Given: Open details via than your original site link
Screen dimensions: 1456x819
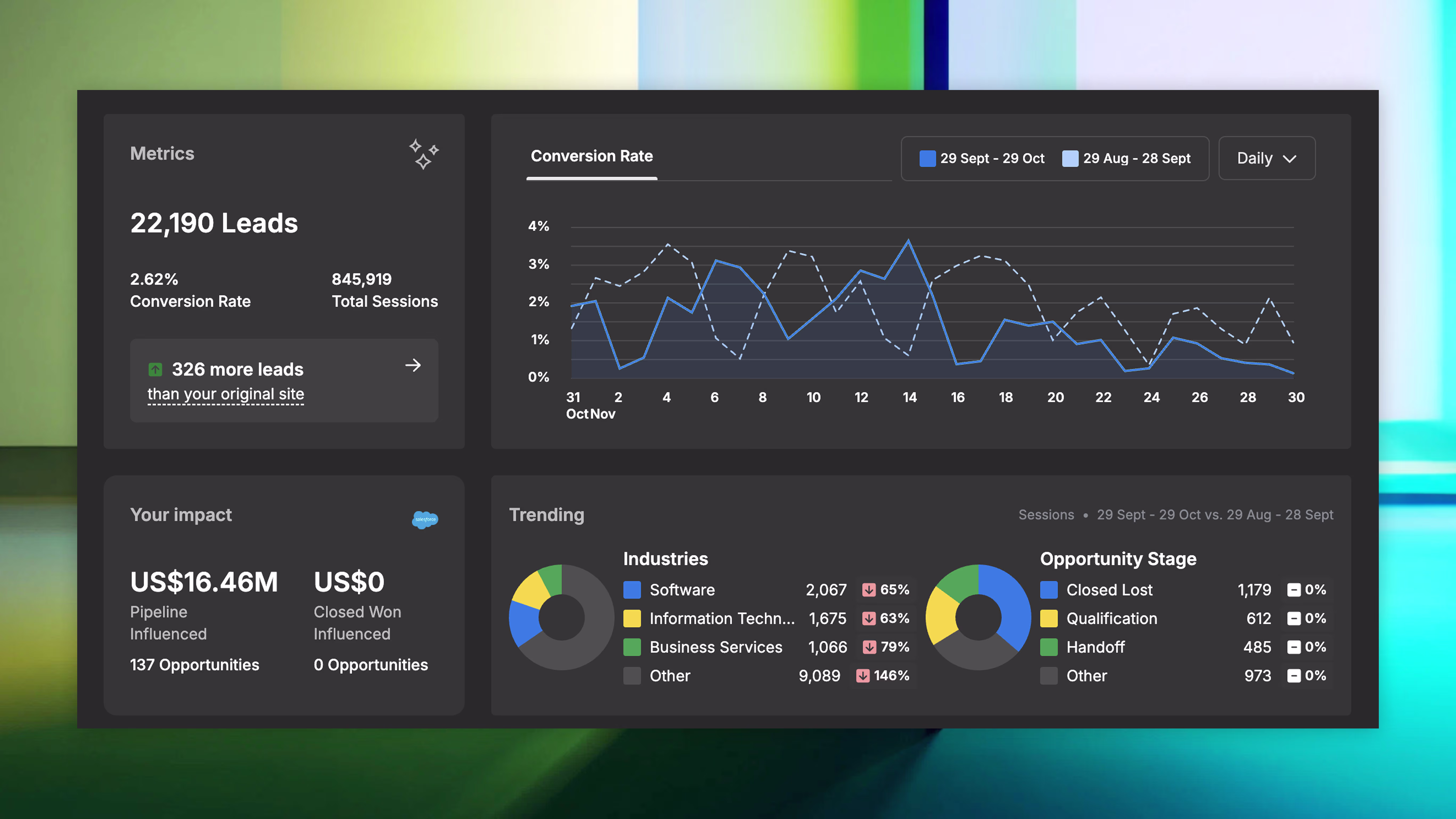Looking at the screenshot, I should click(x=225, y=394).
